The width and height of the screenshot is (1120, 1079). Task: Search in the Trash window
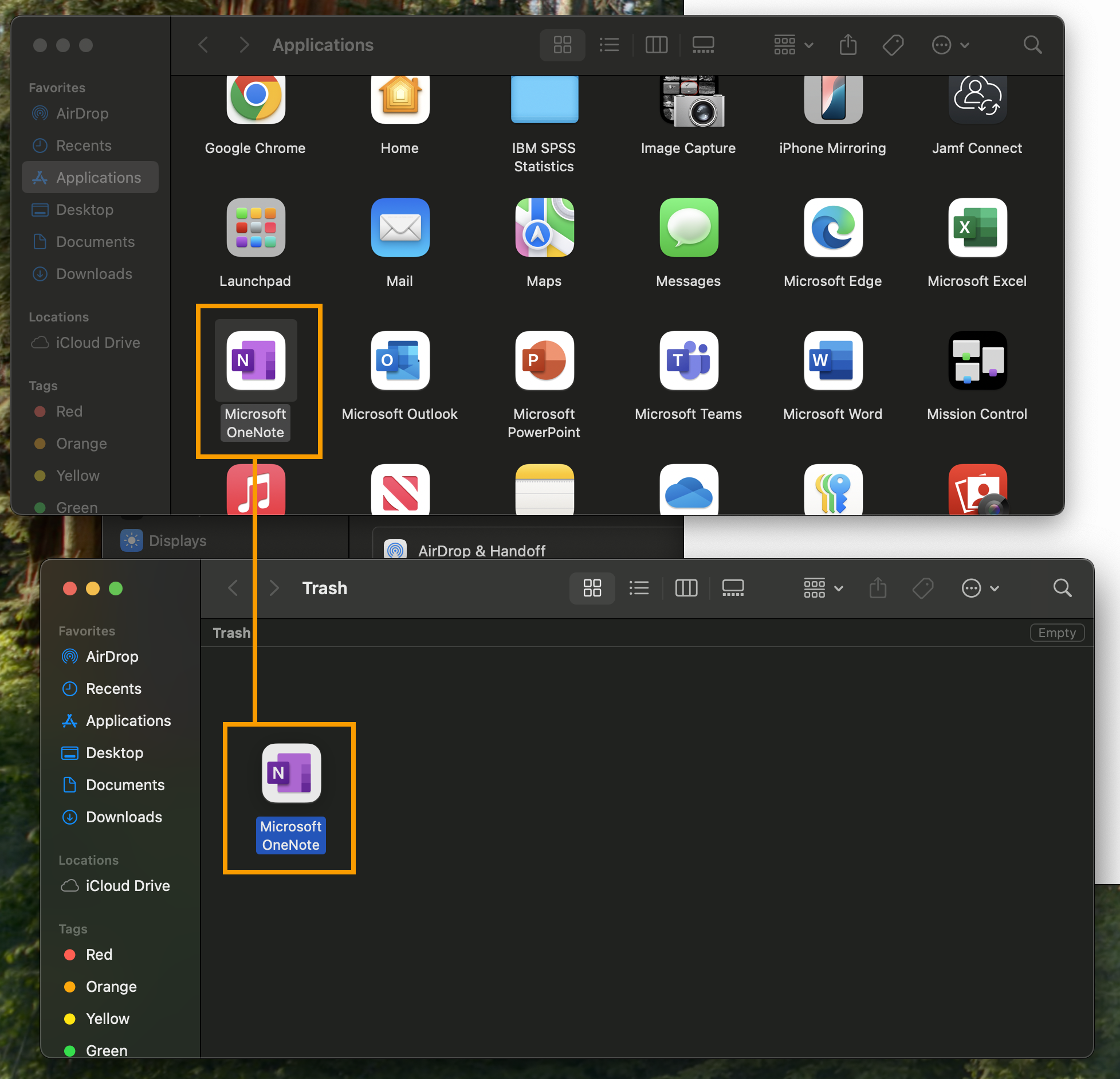(x=1062, y=588)
